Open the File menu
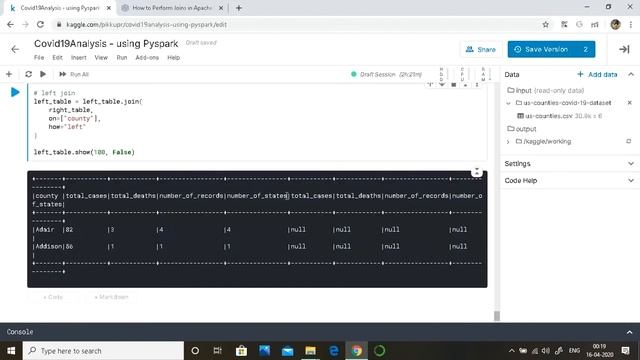The image size is (640, 360). [39, 58]
